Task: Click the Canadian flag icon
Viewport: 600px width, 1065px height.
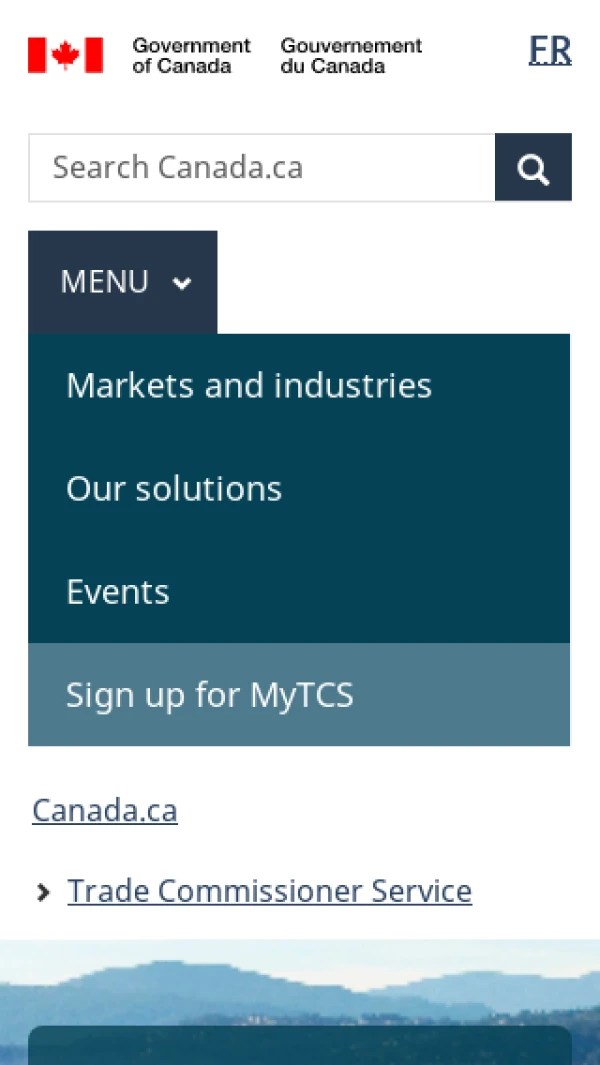Action: tap(65, 55)
